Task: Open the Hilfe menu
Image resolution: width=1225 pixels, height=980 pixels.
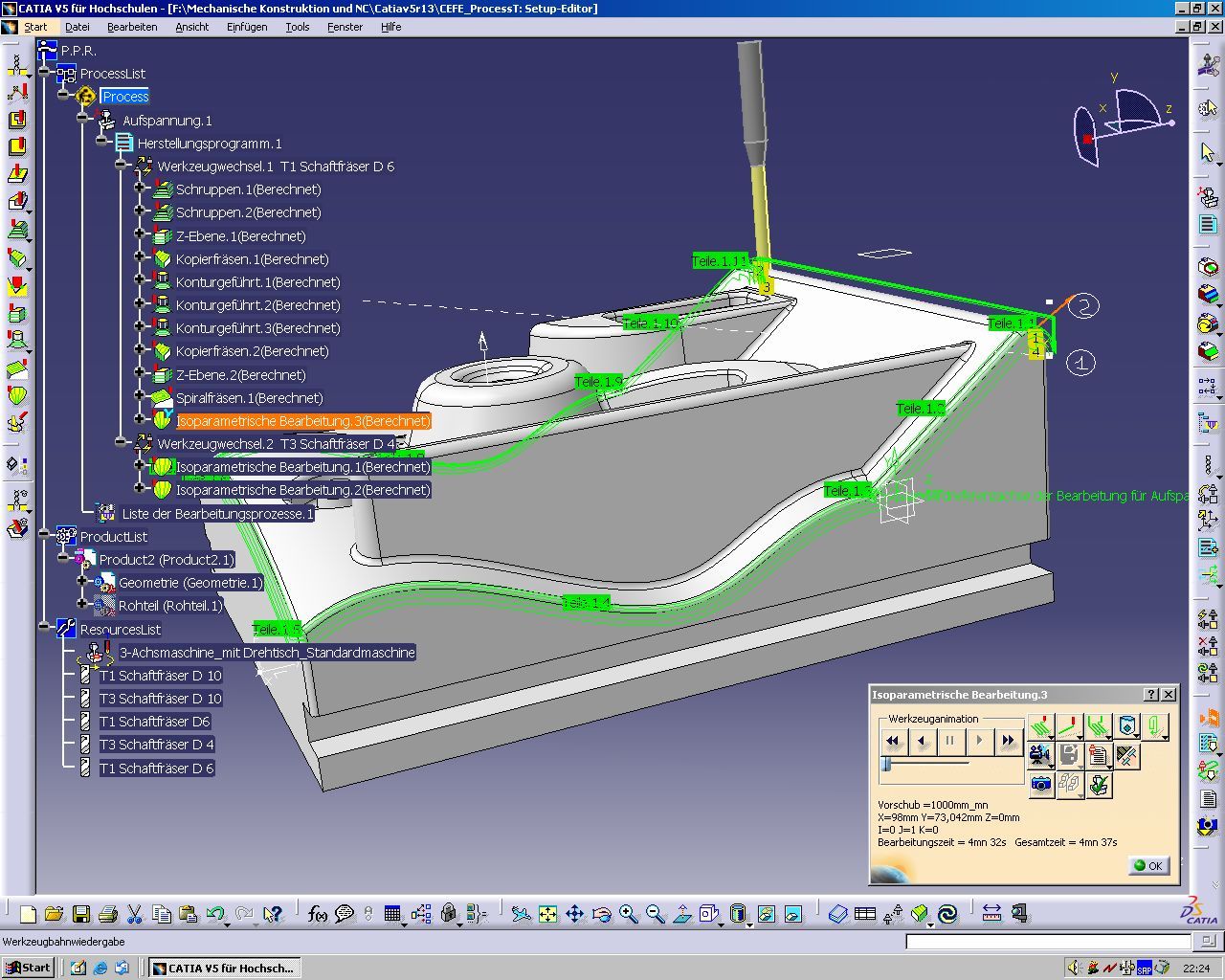Action: [390, 27]
